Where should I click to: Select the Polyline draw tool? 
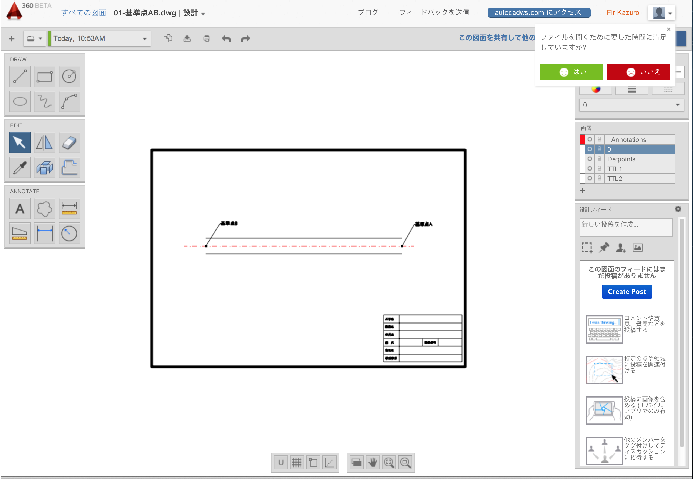coord(45,101)
